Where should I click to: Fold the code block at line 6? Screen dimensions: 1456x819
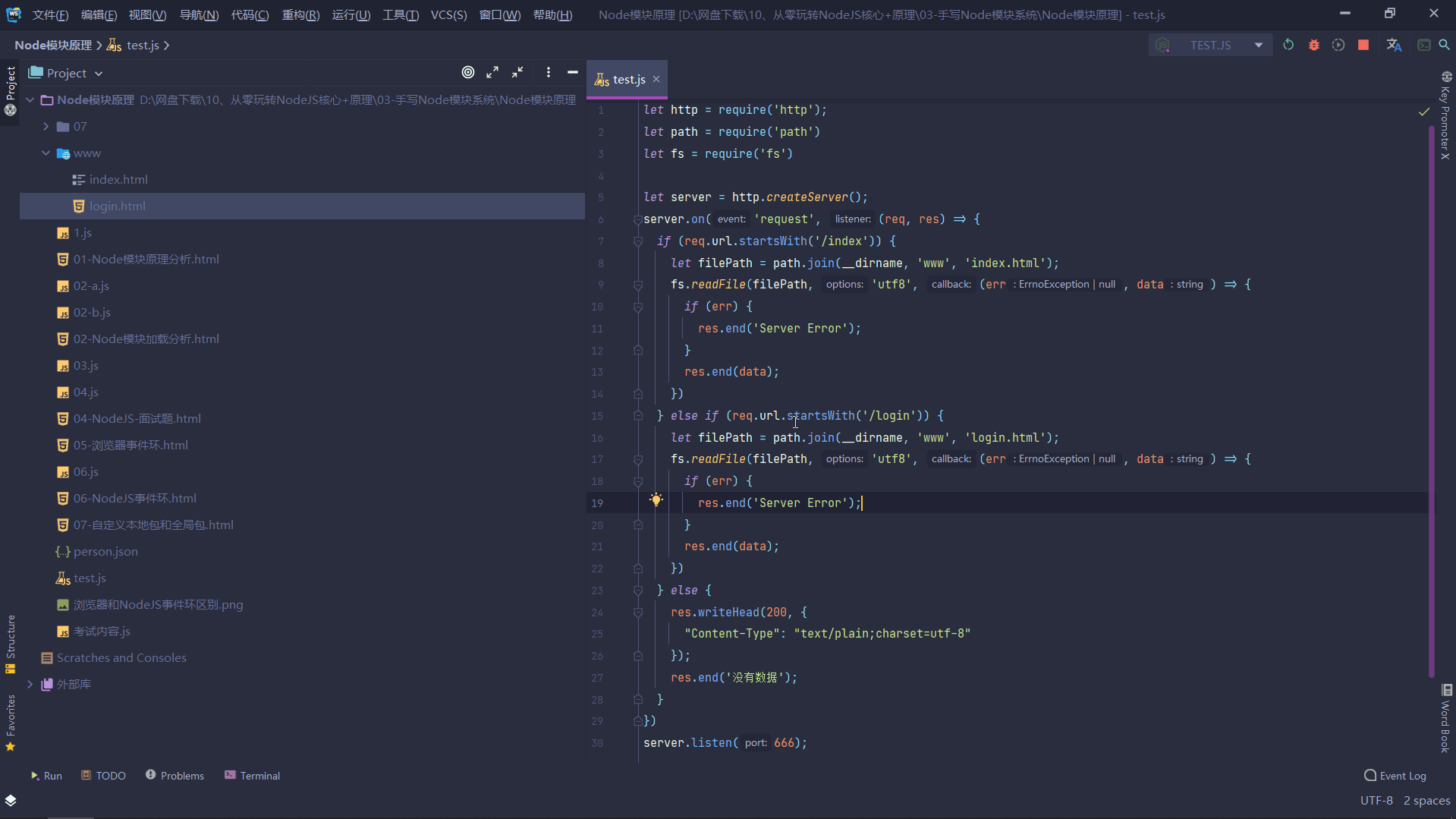click(x=637, y=219)
